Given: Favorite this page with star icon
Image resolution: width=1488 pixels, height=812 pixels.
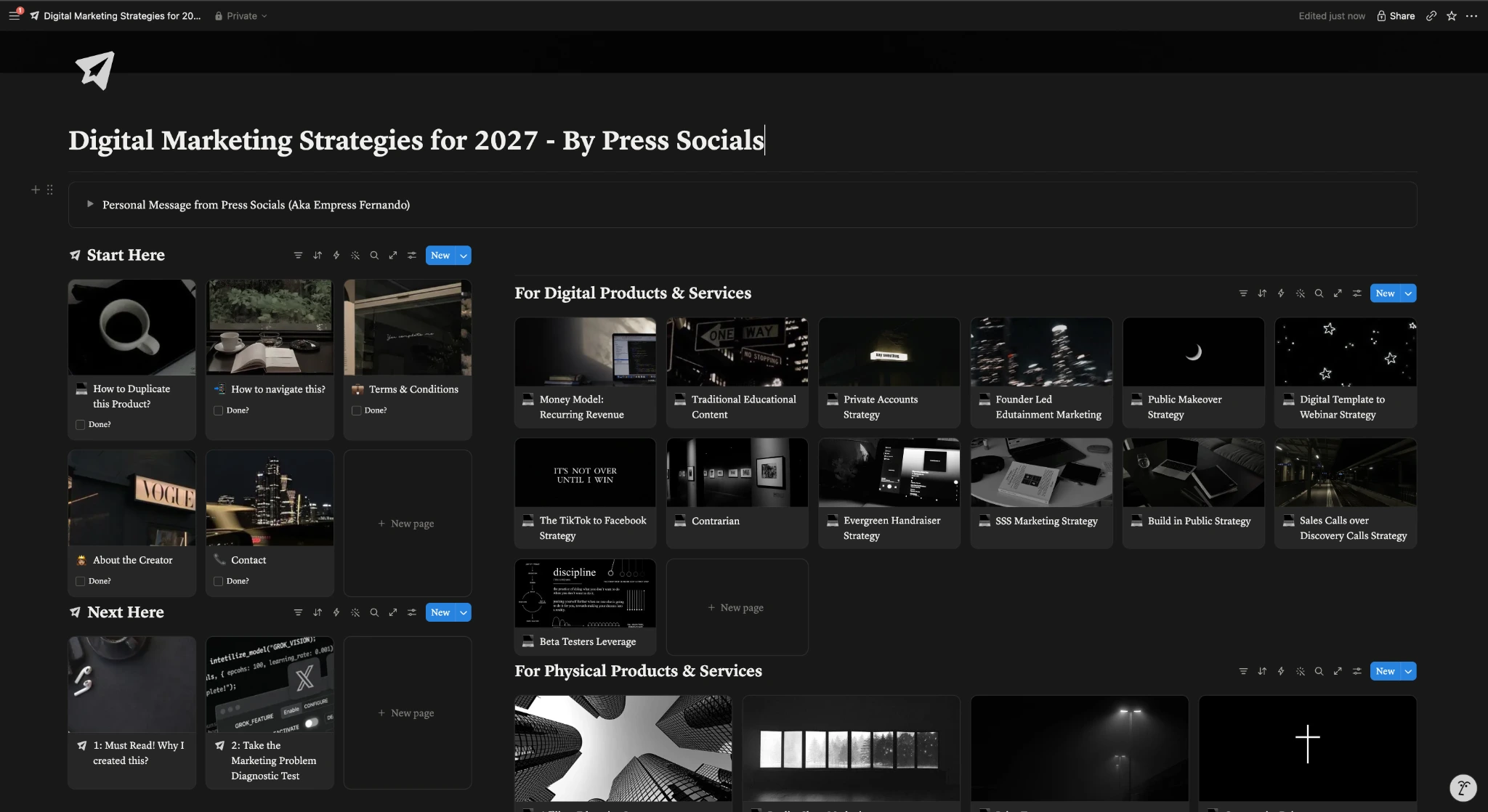Looking at the screenshot, I should (1451, 15).
